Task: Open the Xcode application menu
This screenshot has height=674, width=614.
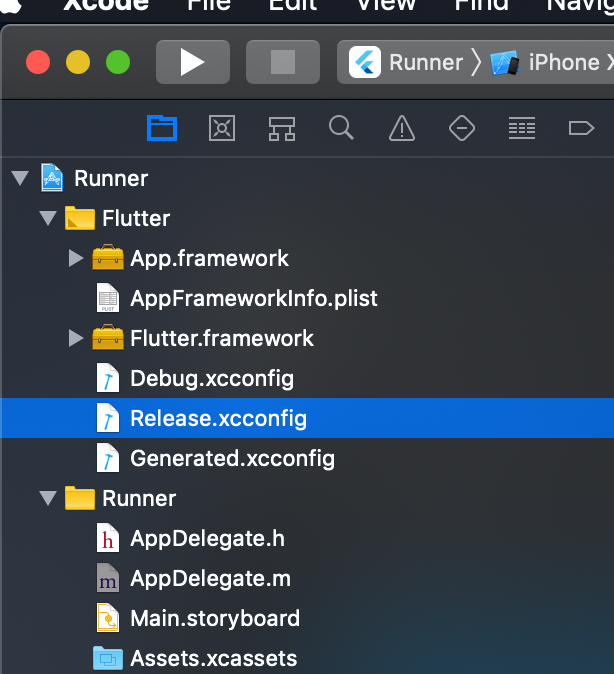Action: [106, 5]
